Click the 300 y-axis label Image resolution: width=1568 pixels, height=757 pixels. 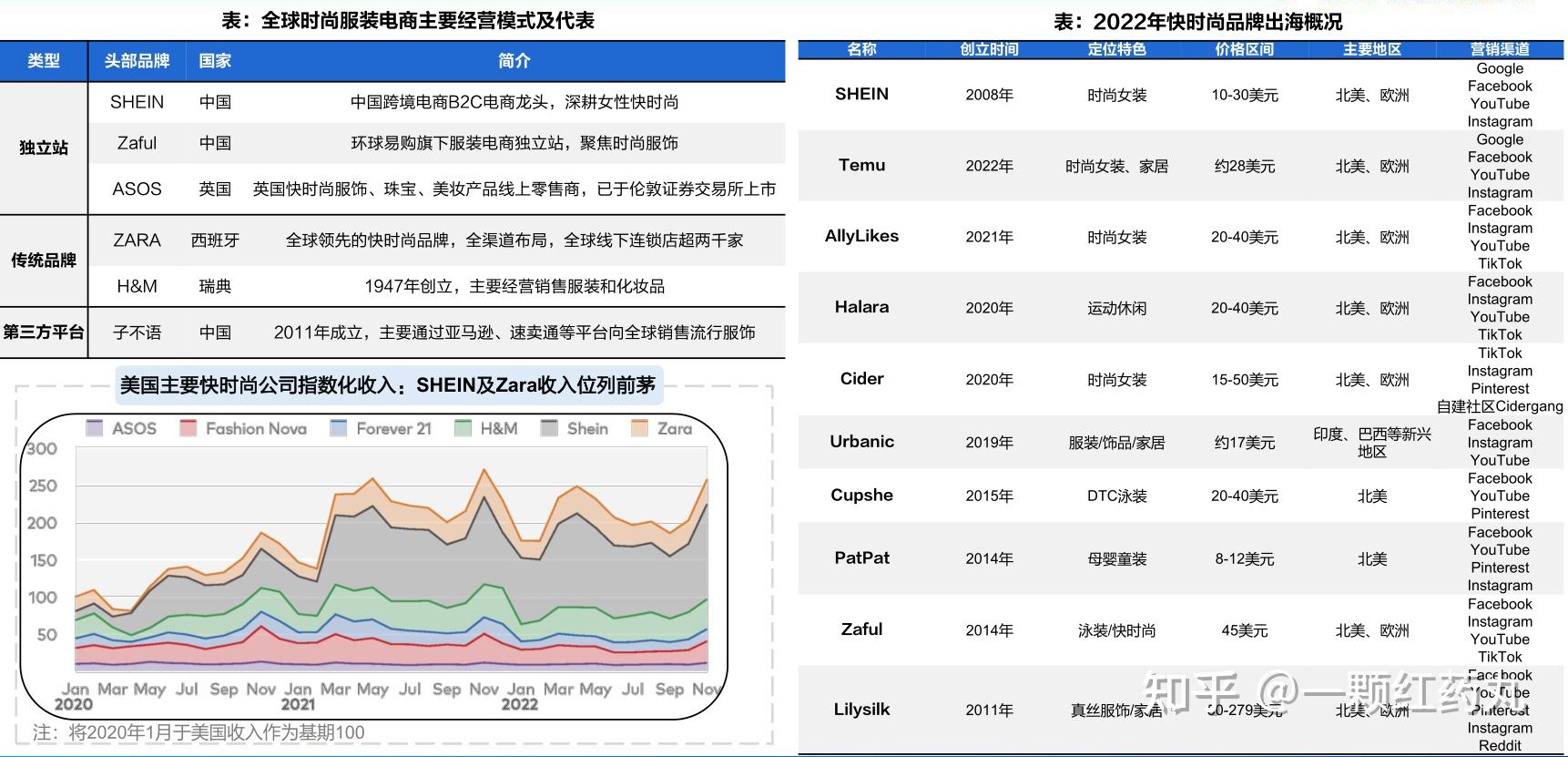coord(42,448)
